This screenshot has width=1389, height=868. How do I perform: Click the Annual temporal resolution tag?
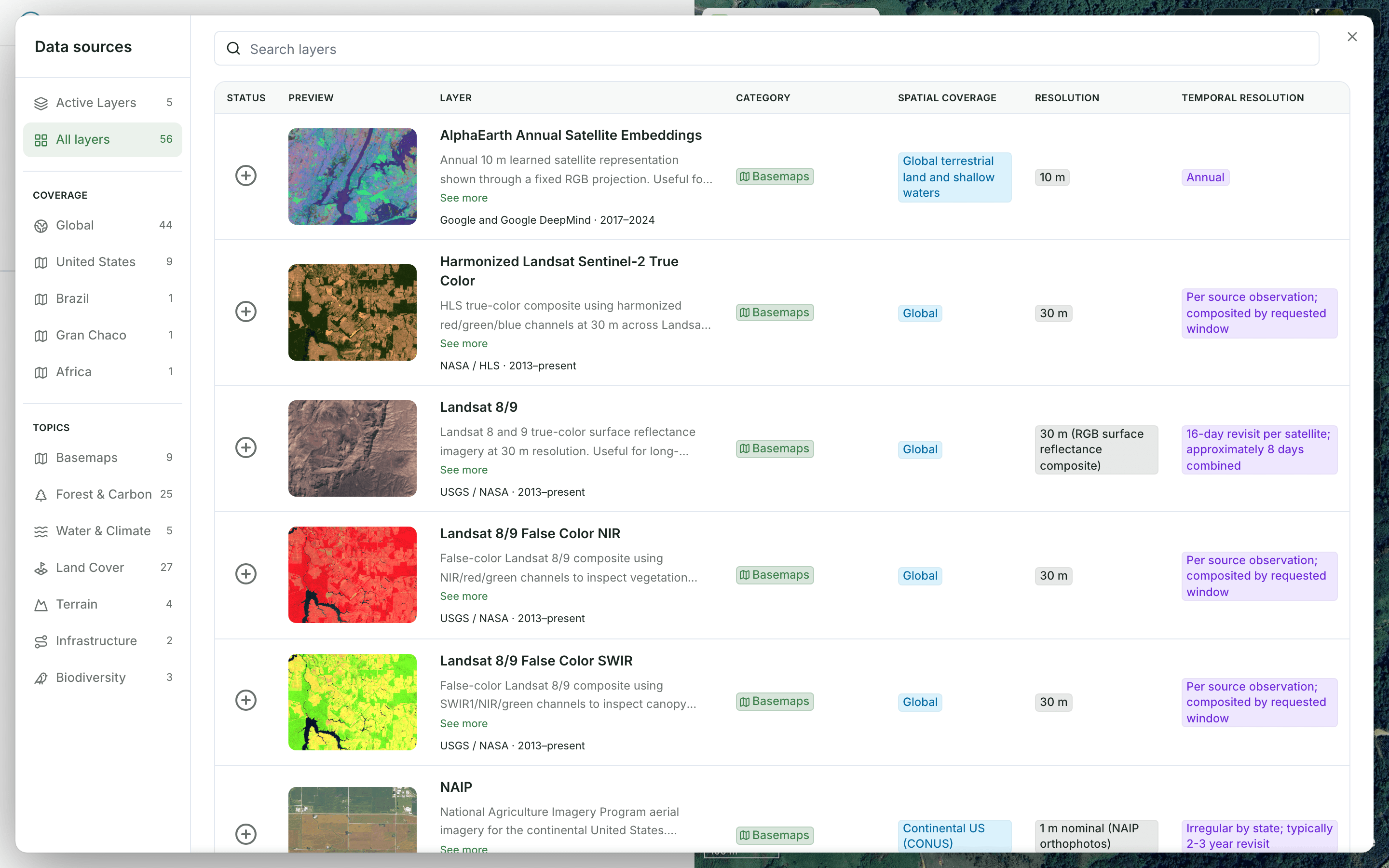tap(1205, 177)
